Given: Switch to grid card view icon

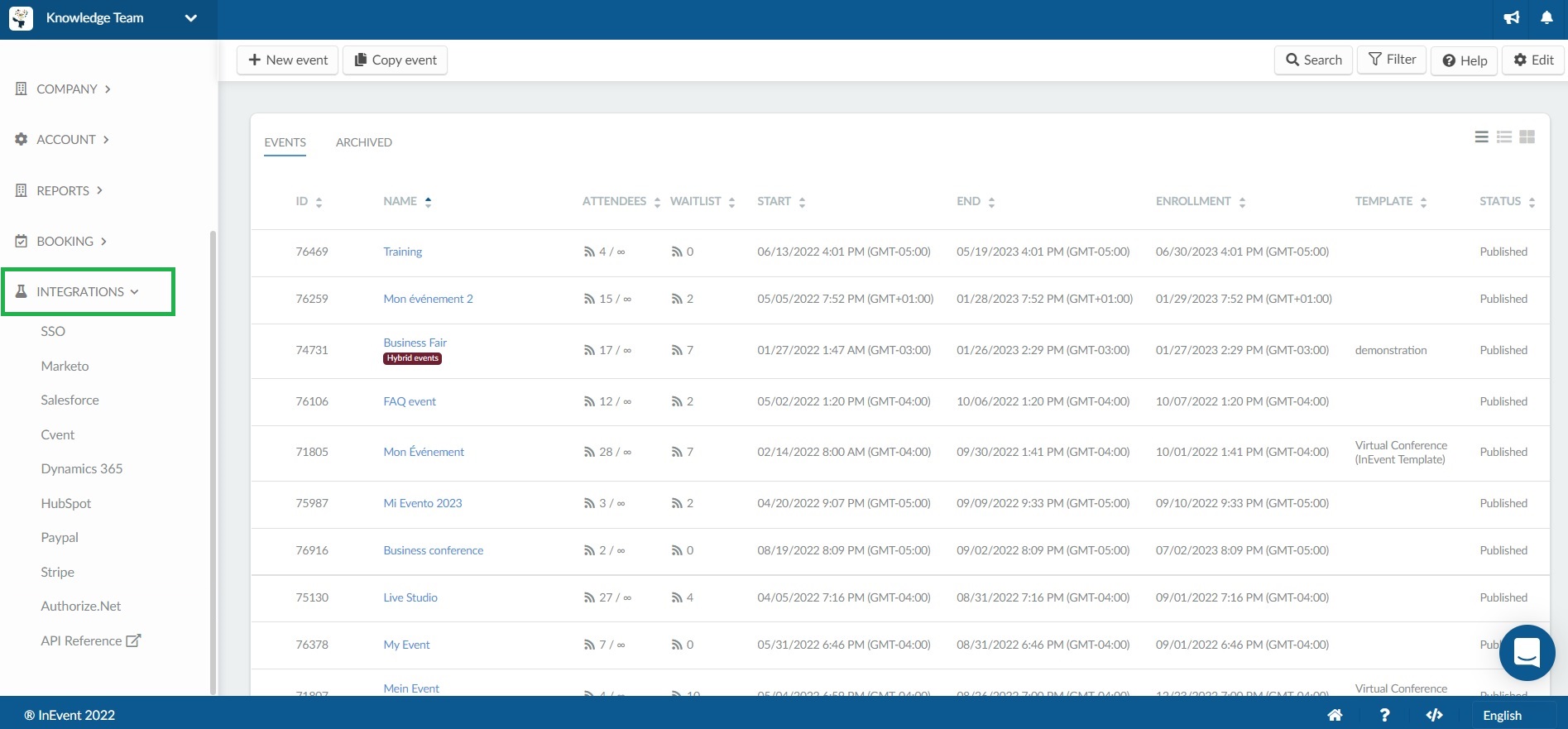Looking at the screenshot, I should (1527, 137).
